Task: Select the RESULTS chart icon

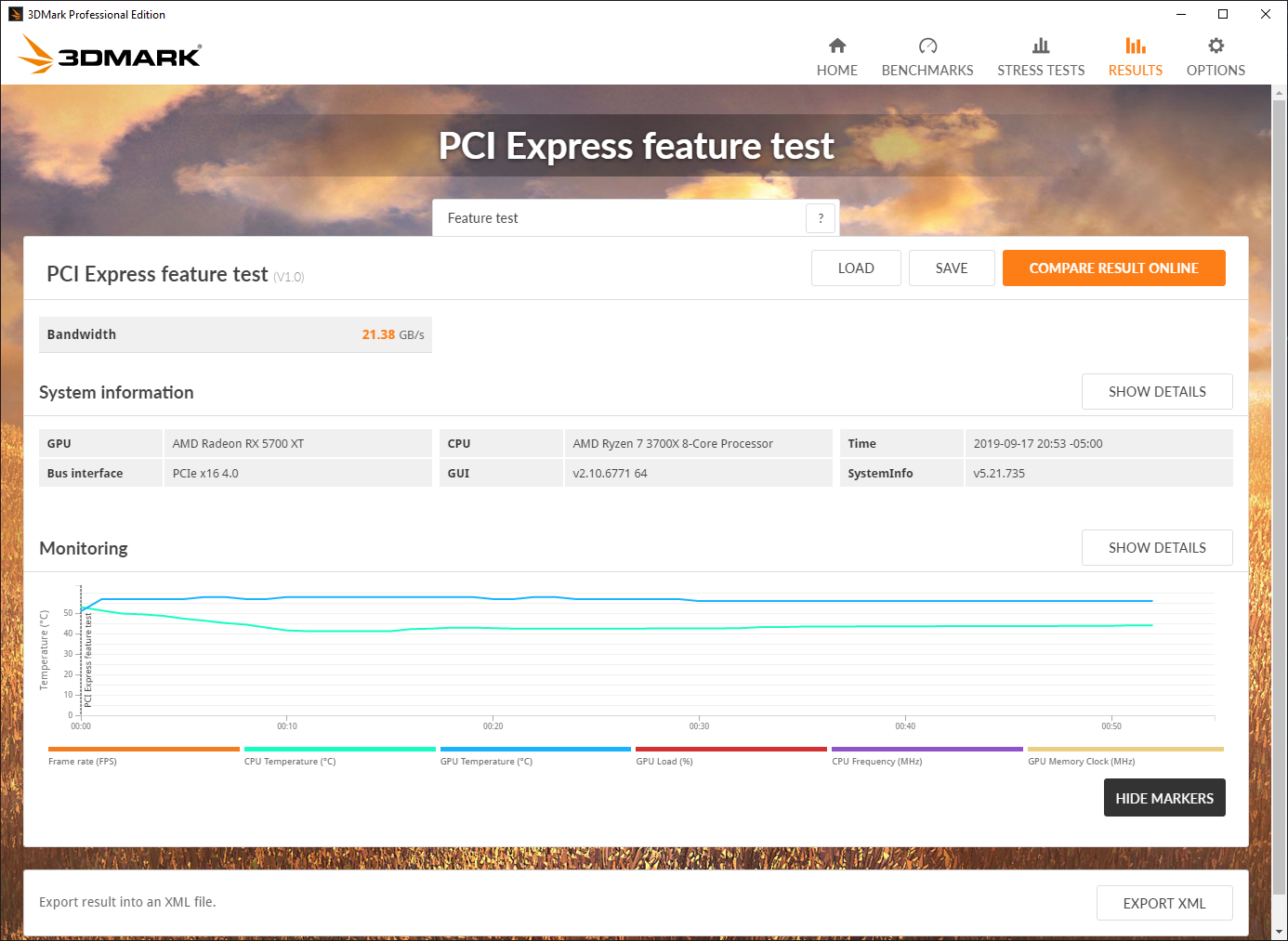Action: (1136, 46)
